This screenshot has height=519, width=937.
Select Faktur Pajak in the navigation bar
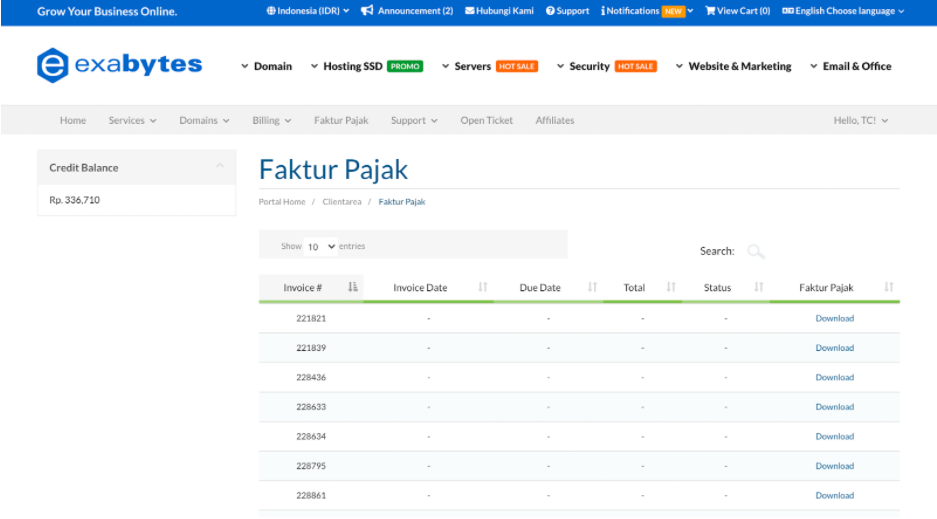pos(341,121)
